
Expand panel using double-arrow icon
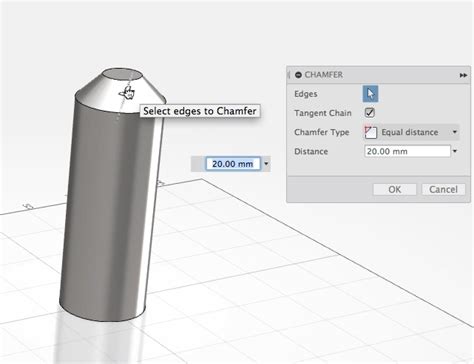(x=463, y=76)
